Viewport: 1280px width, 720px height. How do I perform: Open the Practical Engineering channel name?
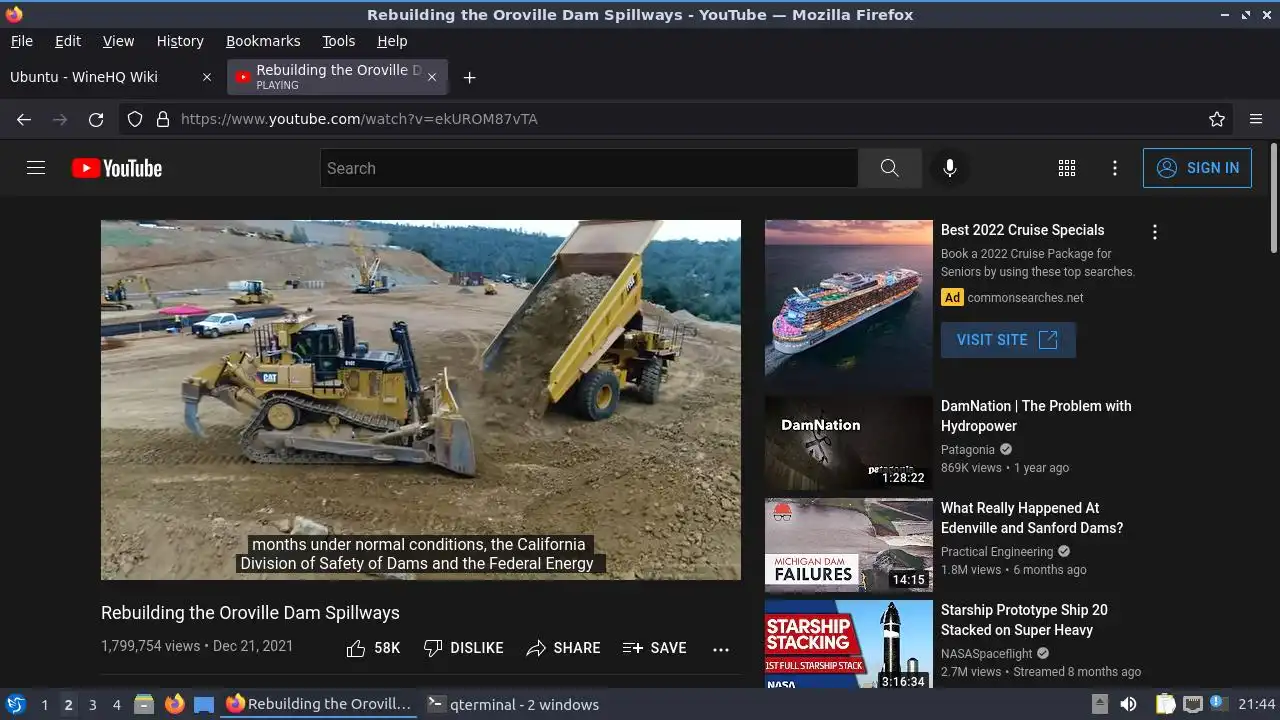coord(997,552)
